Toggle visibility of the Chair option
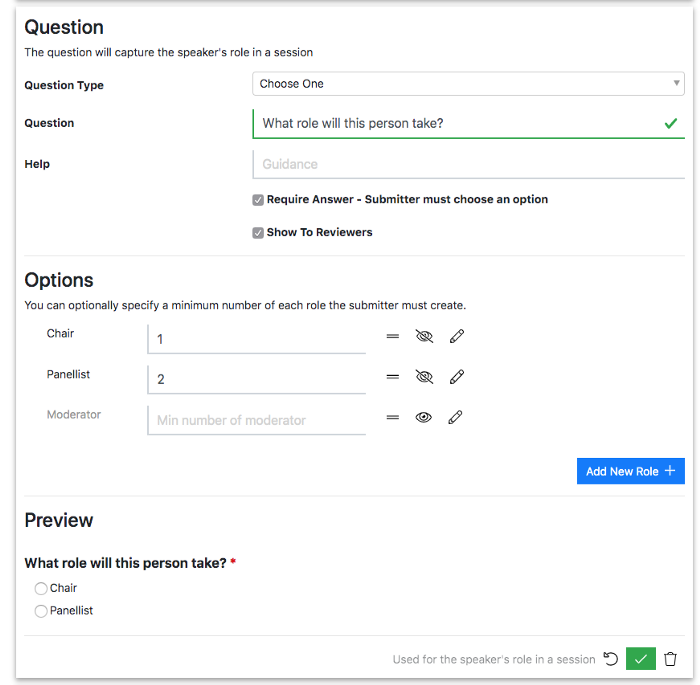 tap(424, 336)
